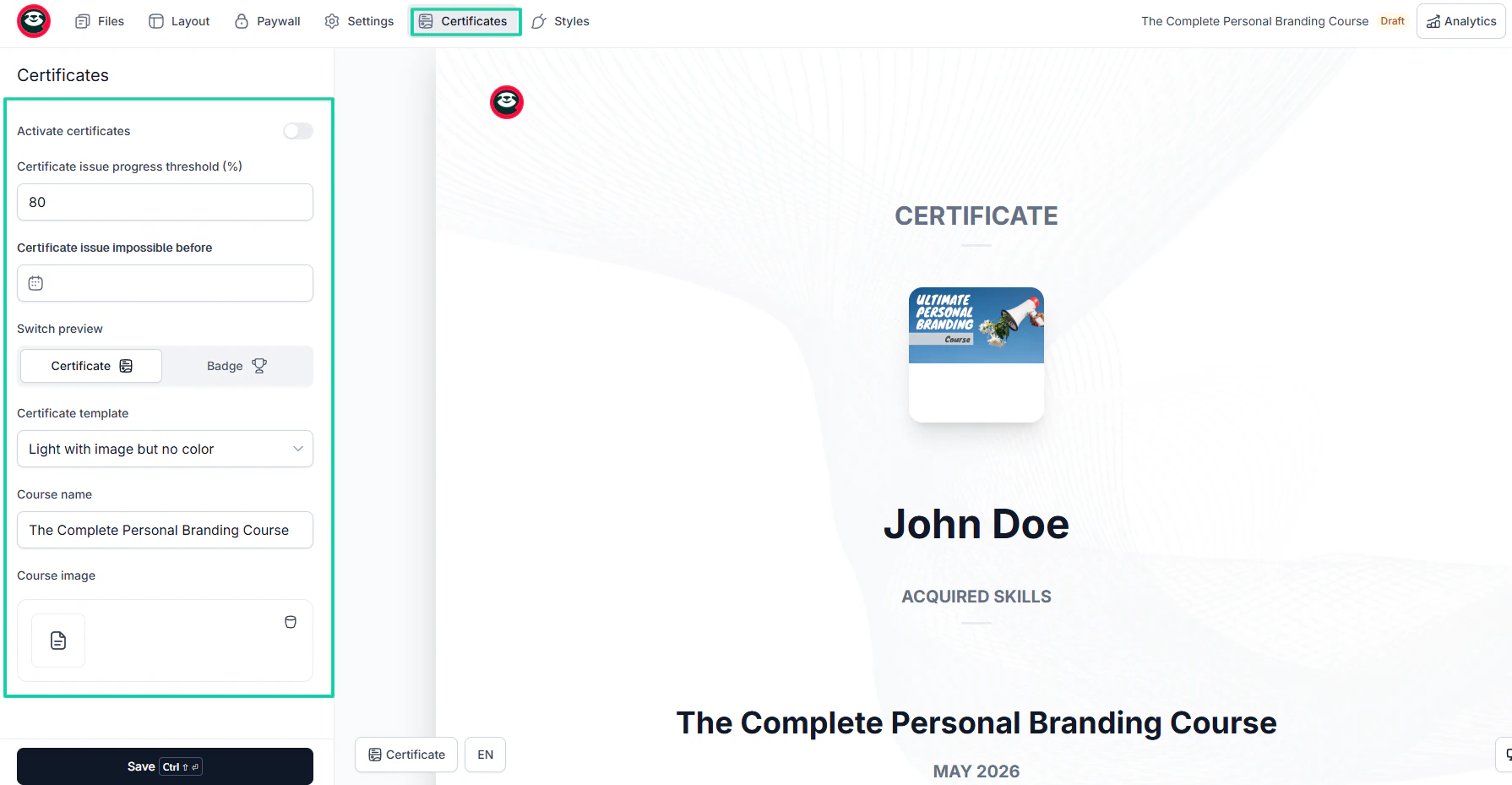Image resolution: width=1512 pixels, height=785 pixels.
Task: Click the sloth logo on certificate preview
Action: click(x=507, y=102)
